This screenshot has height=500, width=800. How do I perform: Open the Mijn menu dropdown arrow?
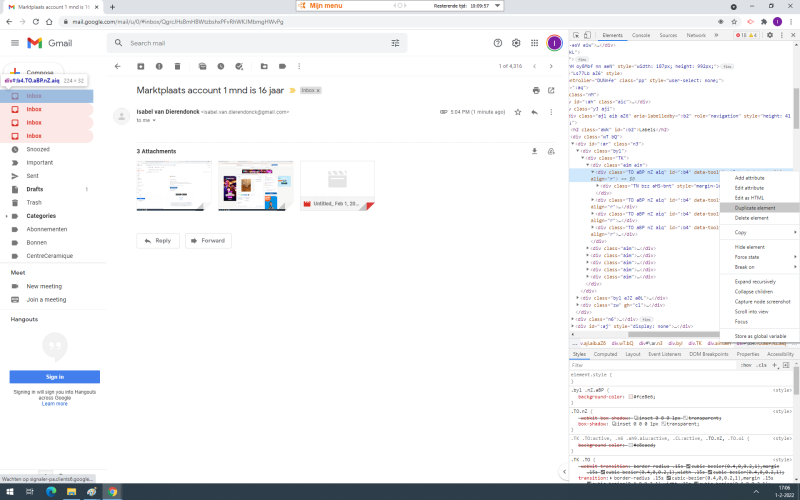pyautogui.click(x=497, y=6)
